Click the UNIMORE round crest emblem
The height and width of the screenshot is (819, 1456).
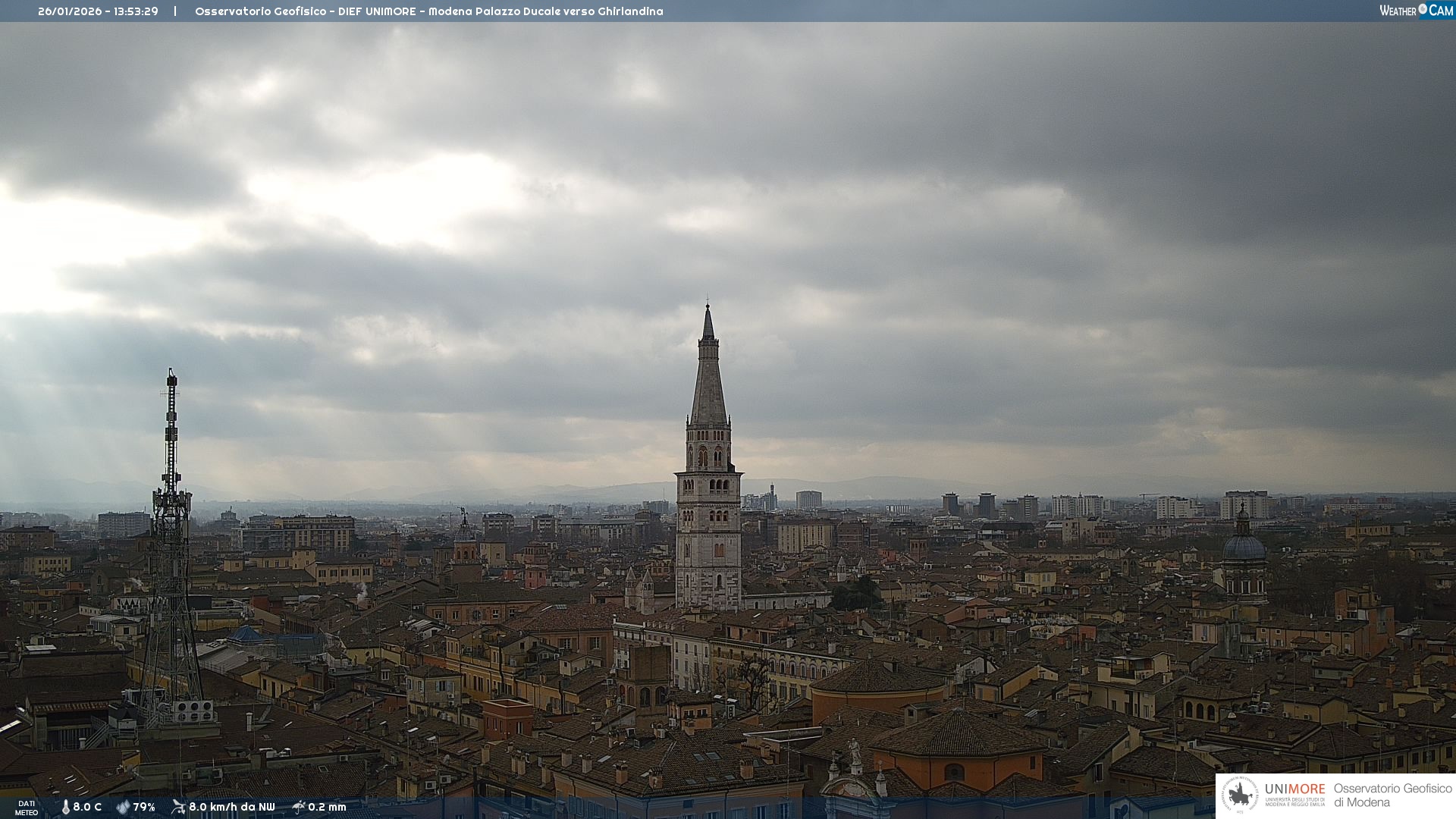1240,795
